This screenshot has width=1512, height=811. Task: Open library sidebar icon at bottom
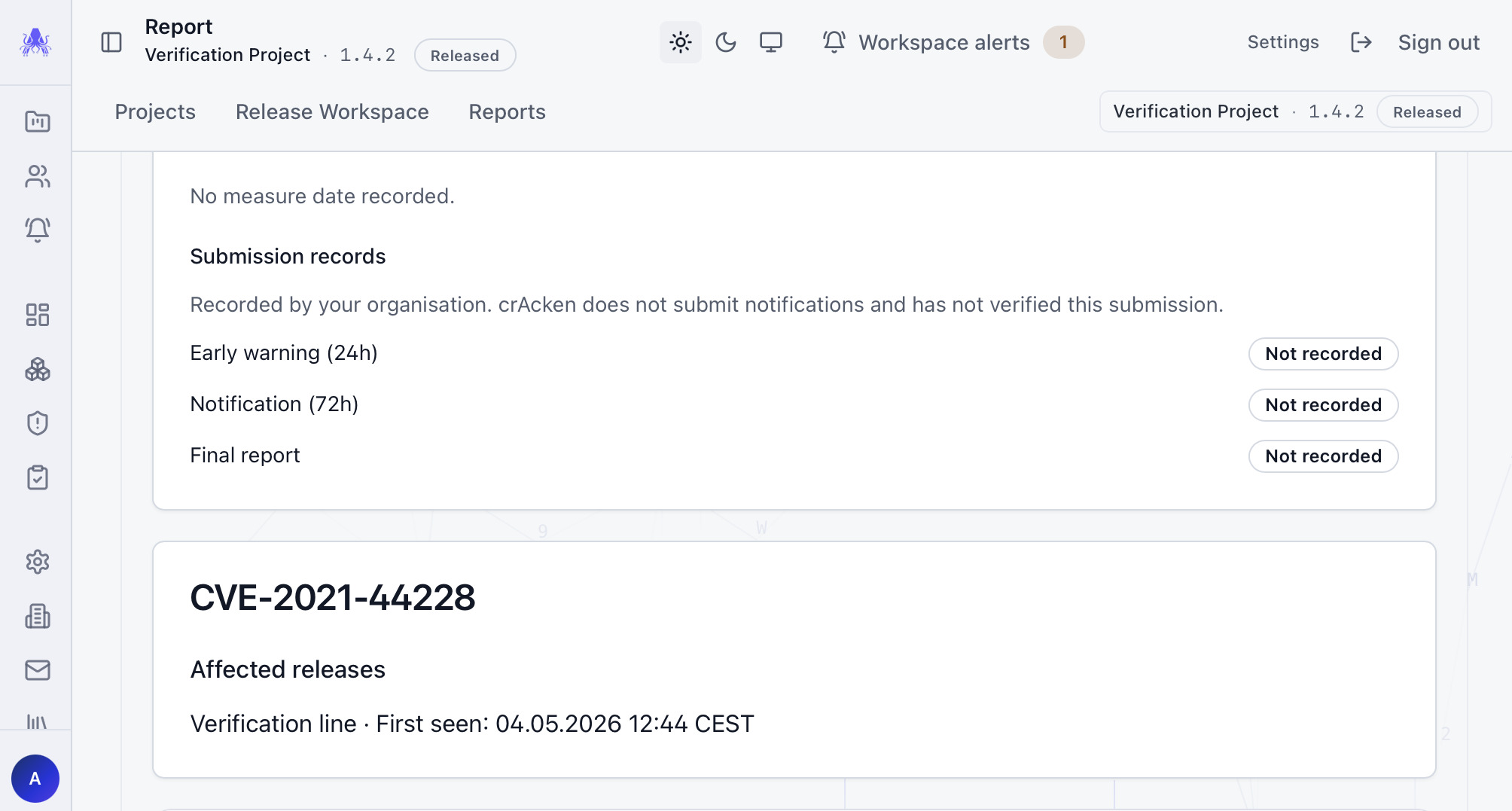point(37,721)
